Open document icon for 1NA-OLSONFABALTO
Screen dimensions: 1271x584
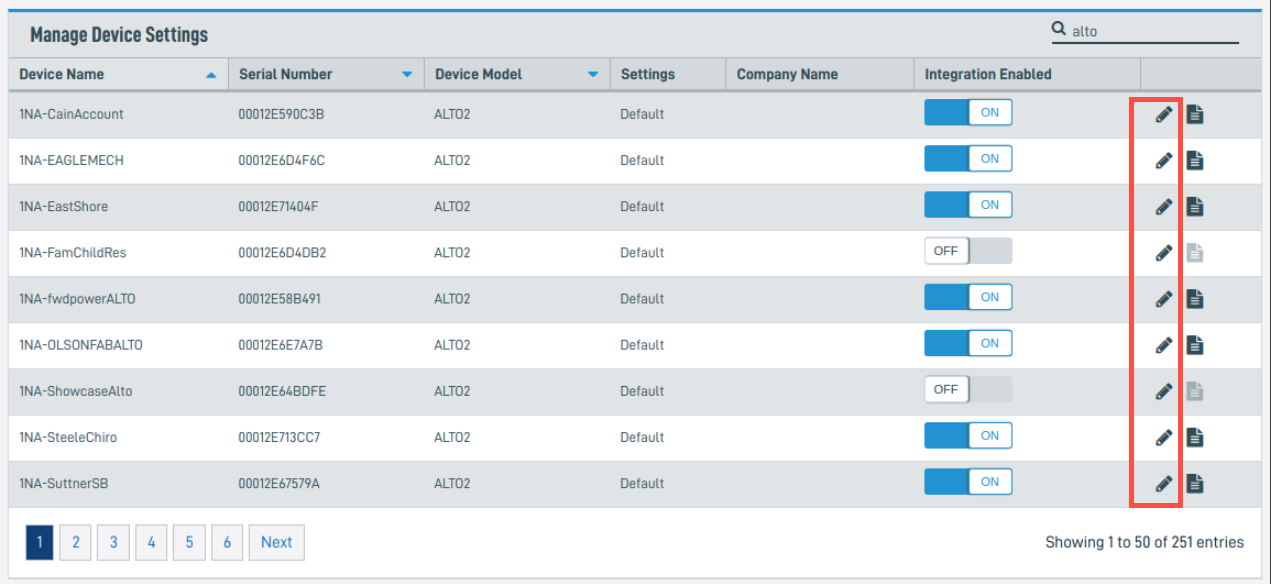[x=1195, y=344]
